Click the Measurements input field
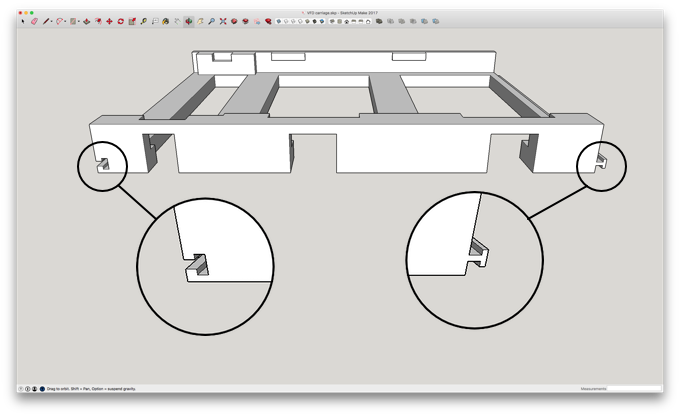Screen dimensions: 680x416 634,389
